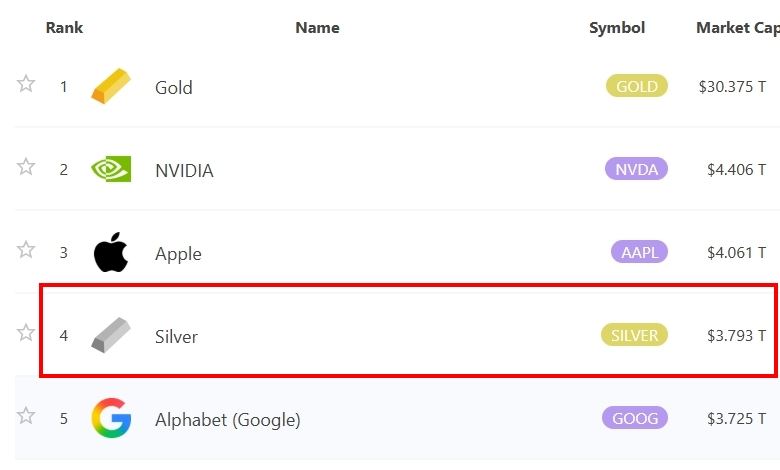This screenshot has height=470, width=780.
Task: Open the NVIDIA name link
Action: click(x=184, y=170)
